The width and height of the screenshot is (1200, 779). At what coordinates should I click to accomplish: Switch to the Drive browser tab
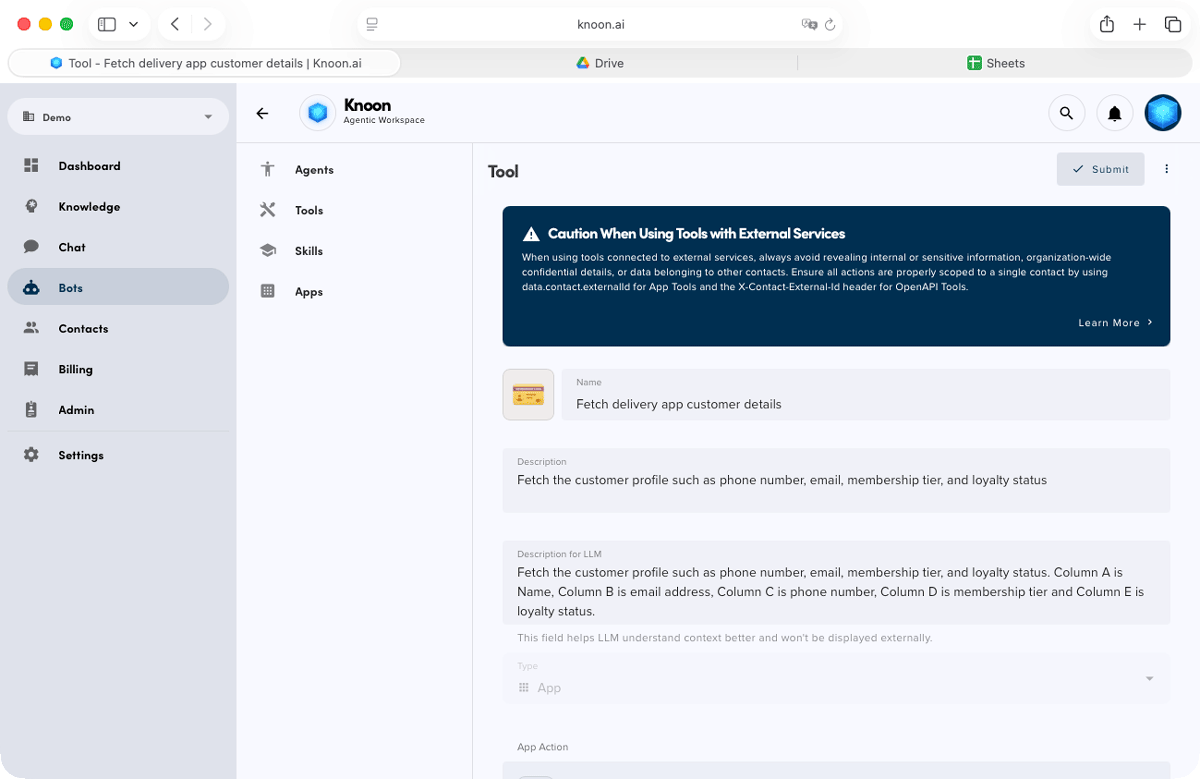click(x=599, y=63)
